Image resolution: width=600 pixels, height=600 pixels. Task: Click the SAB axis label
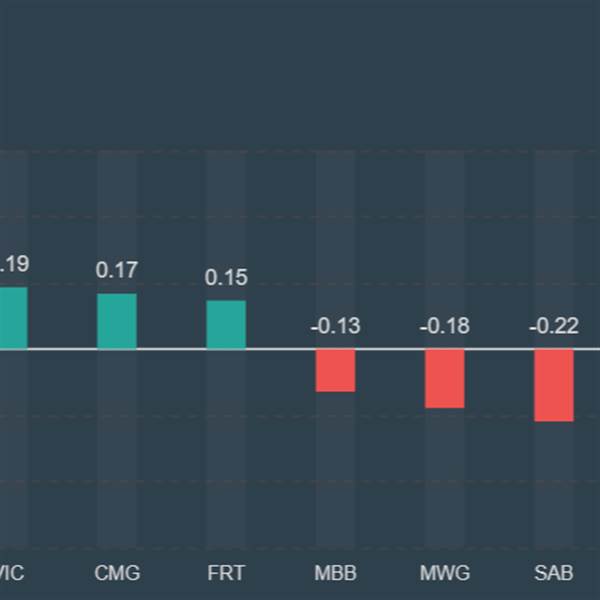pos(553,573)
